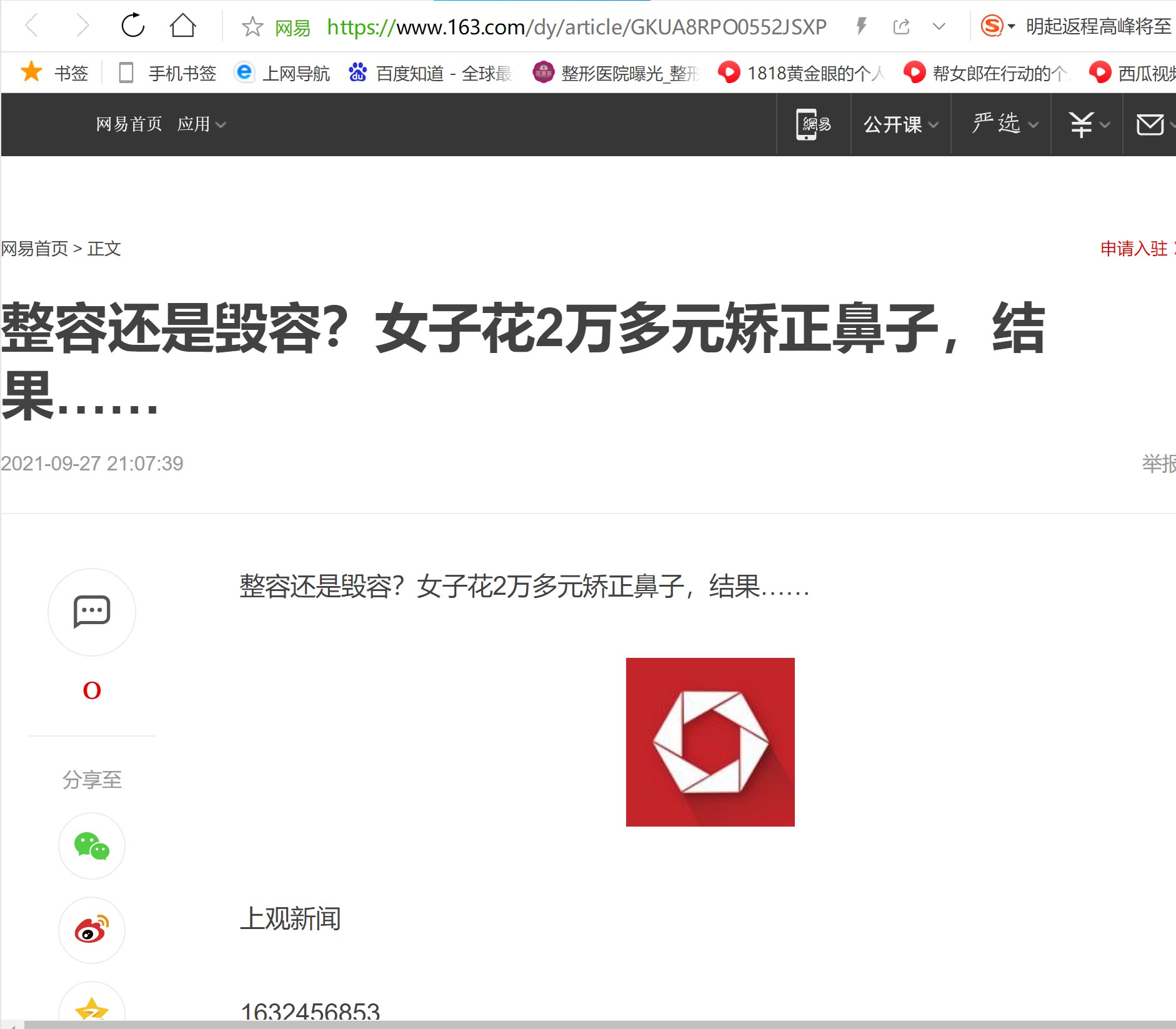
Task: Click the browser back arrow
Action: [x=32, y=26]
